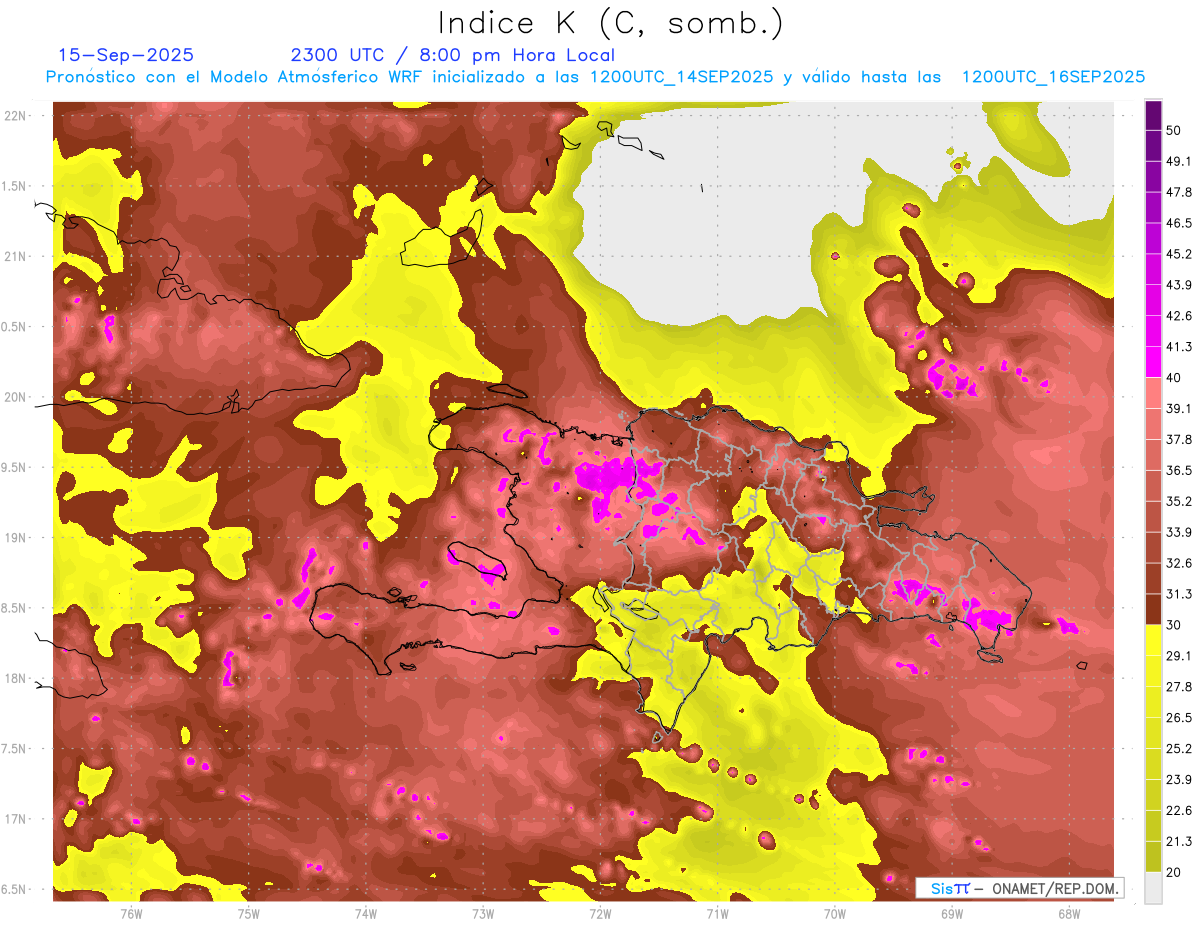
Task: Click the colorbar value '40'
Action: (1173, 378)
